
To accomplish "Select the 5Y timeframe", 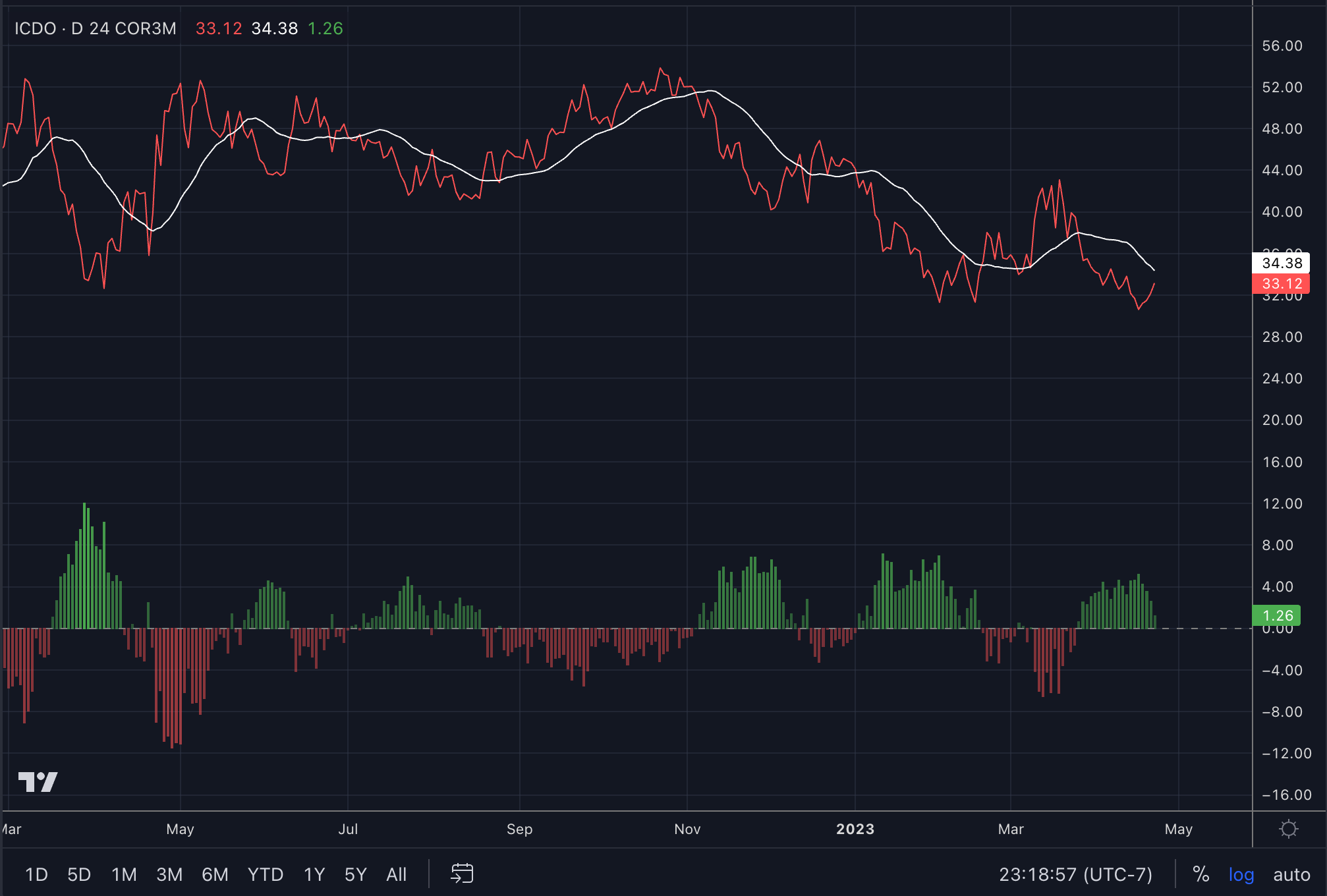I will pyautogui.click(x=356, y=874).
